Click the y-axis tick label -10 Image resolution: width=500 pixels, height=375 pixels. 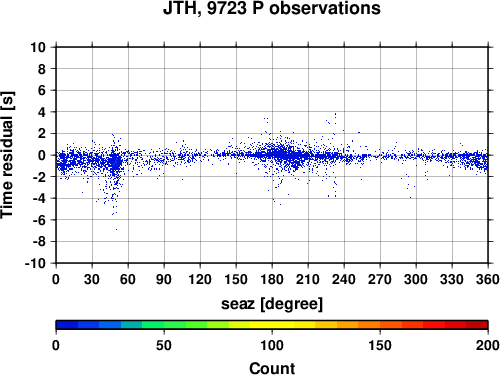(x=36, y=263)
